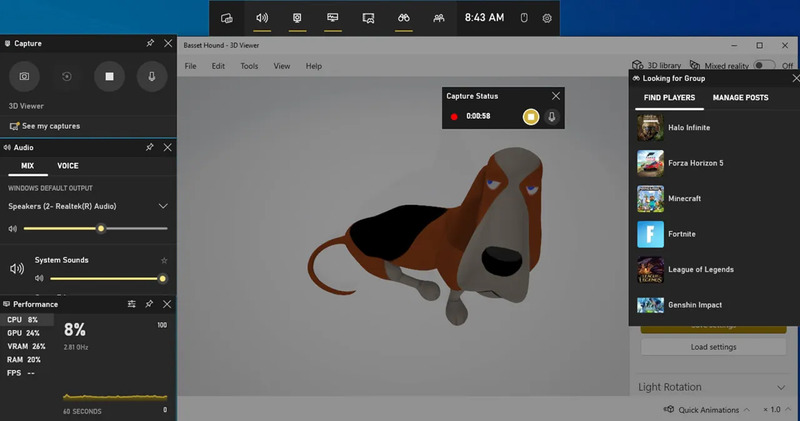Open Looking for Group binoculars icon

coord(403,18)
